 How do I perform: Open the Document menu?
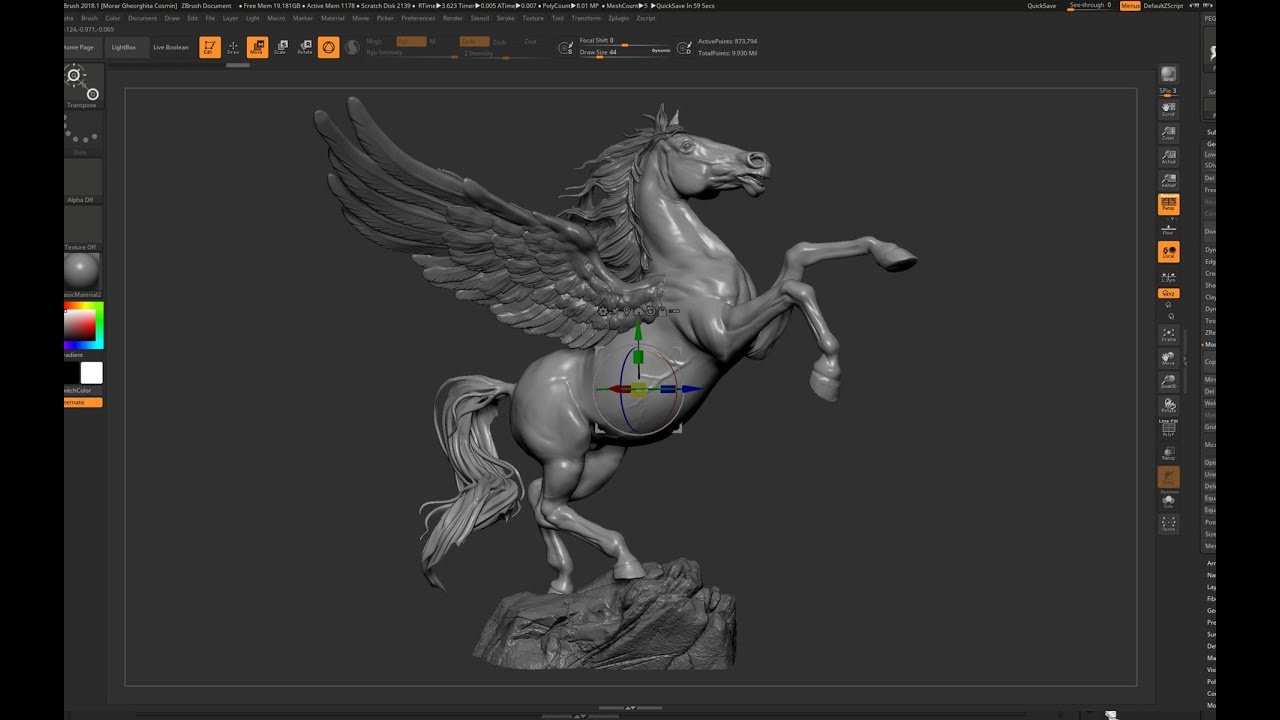pos(142,18)
